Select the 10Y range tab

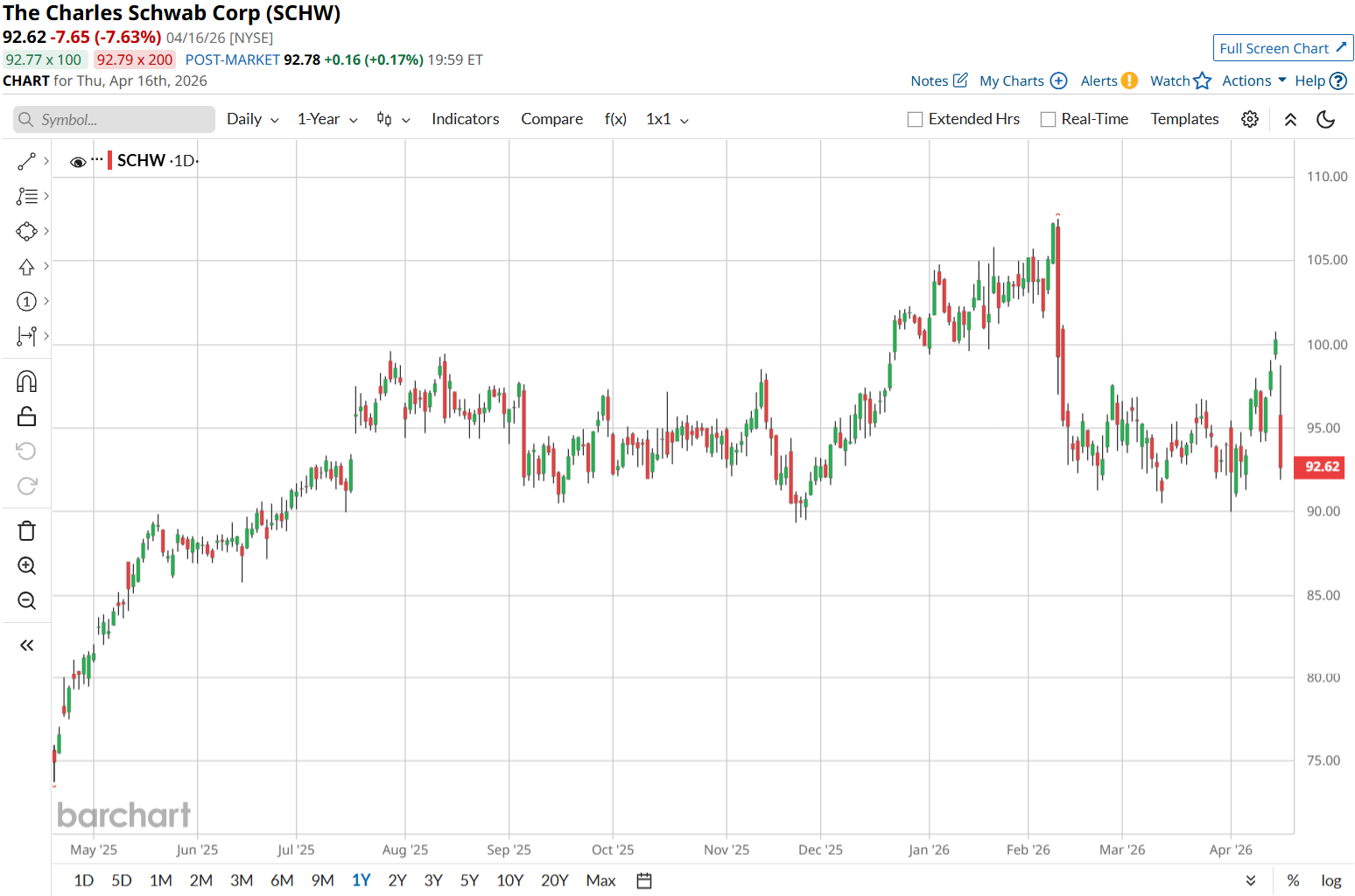(x=509, y=880)
